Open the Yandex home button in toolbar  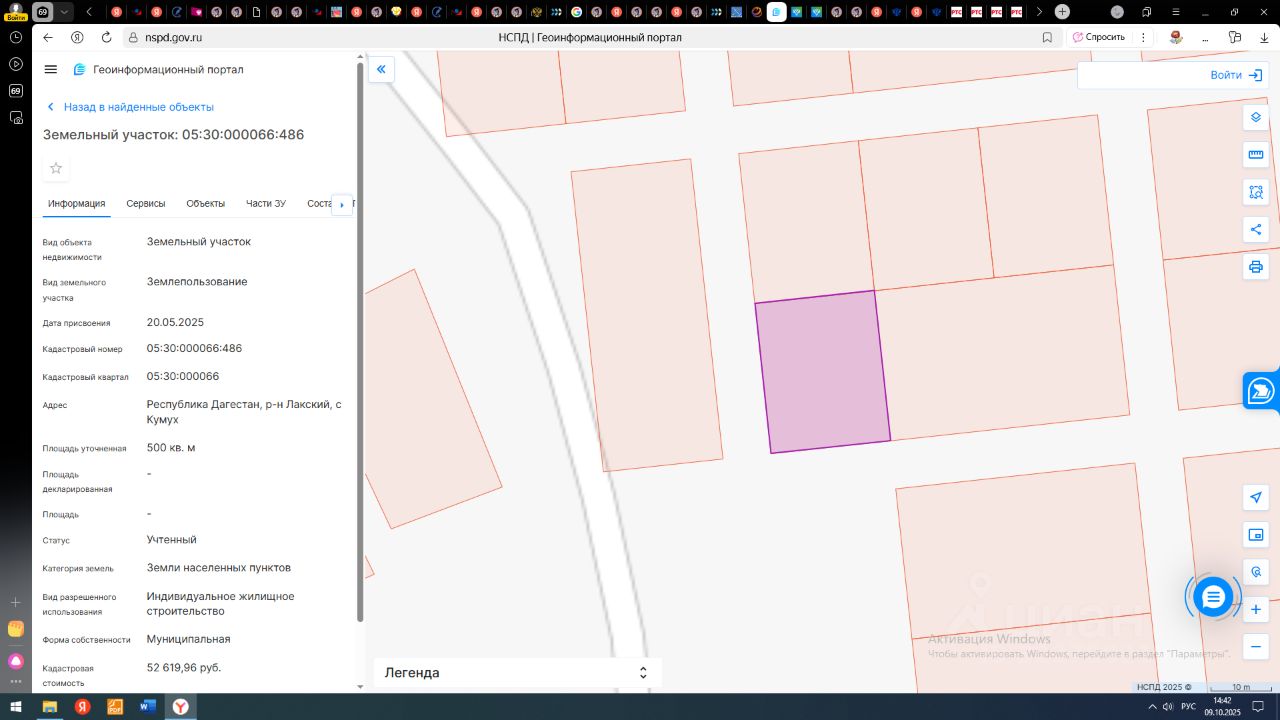point(77,37)
